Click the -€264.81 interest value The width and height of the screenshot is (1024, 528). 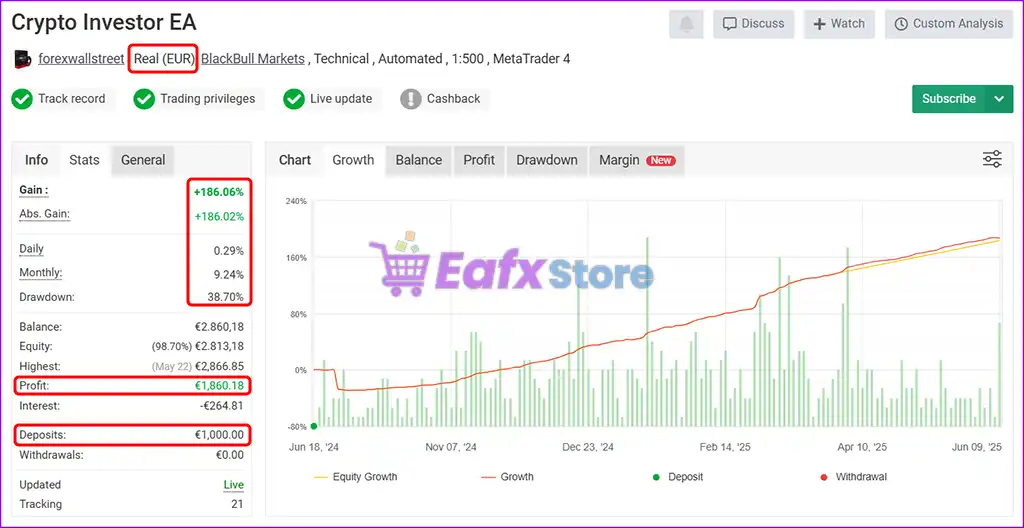point(221,406)
